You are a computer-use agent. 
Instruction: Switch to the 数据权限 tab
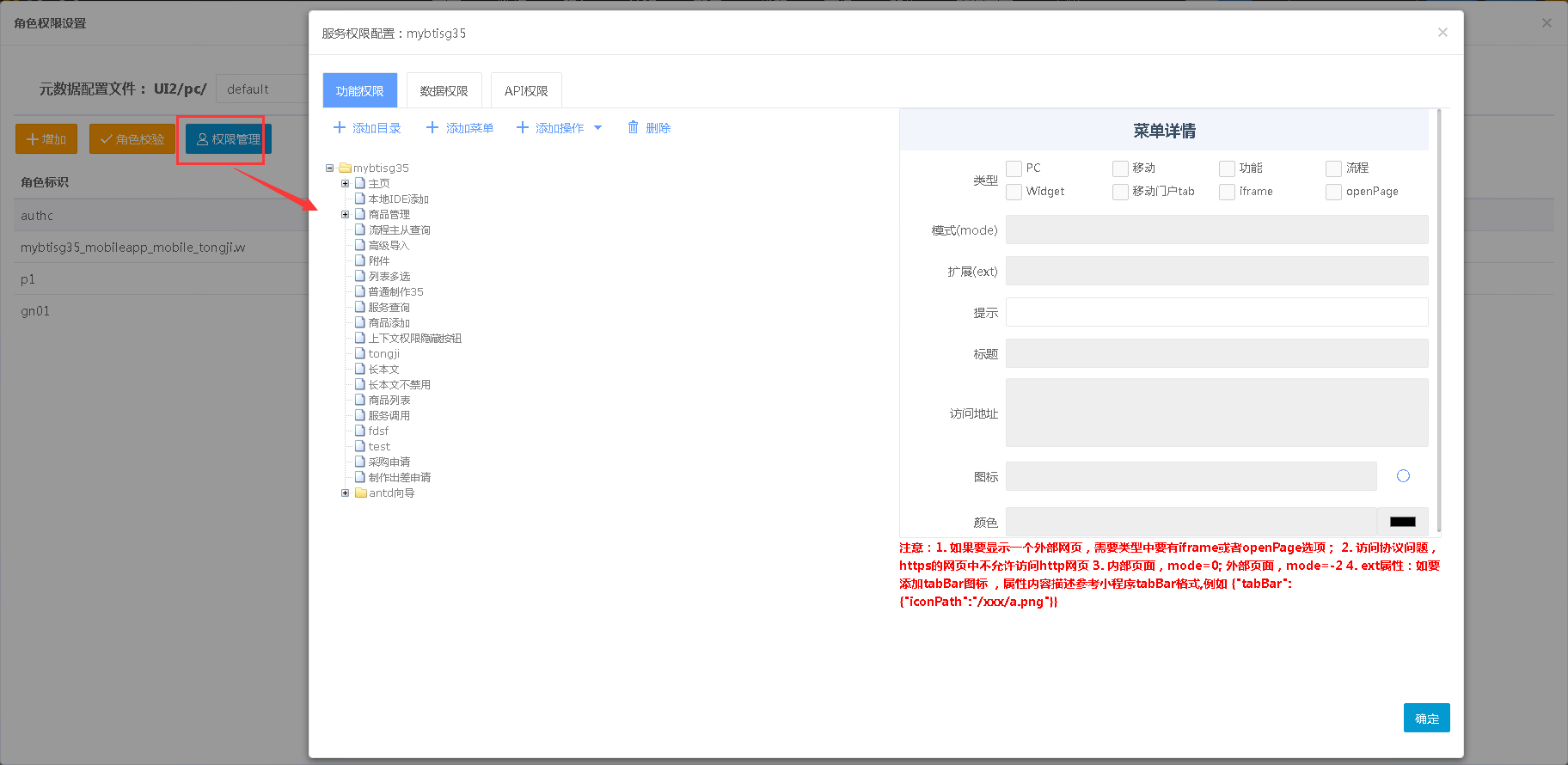[444, 91]
